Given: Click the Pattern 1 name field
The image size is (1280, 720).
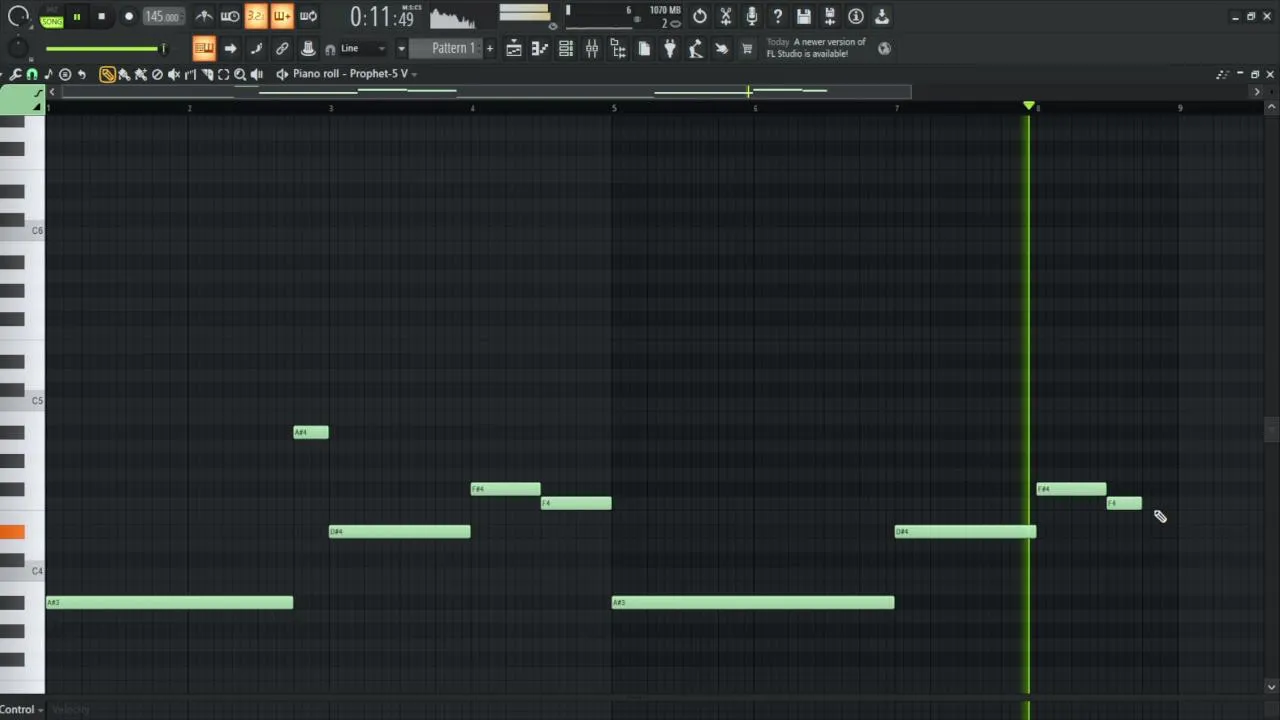Looking at the screenshot, I should pos(446,48).
